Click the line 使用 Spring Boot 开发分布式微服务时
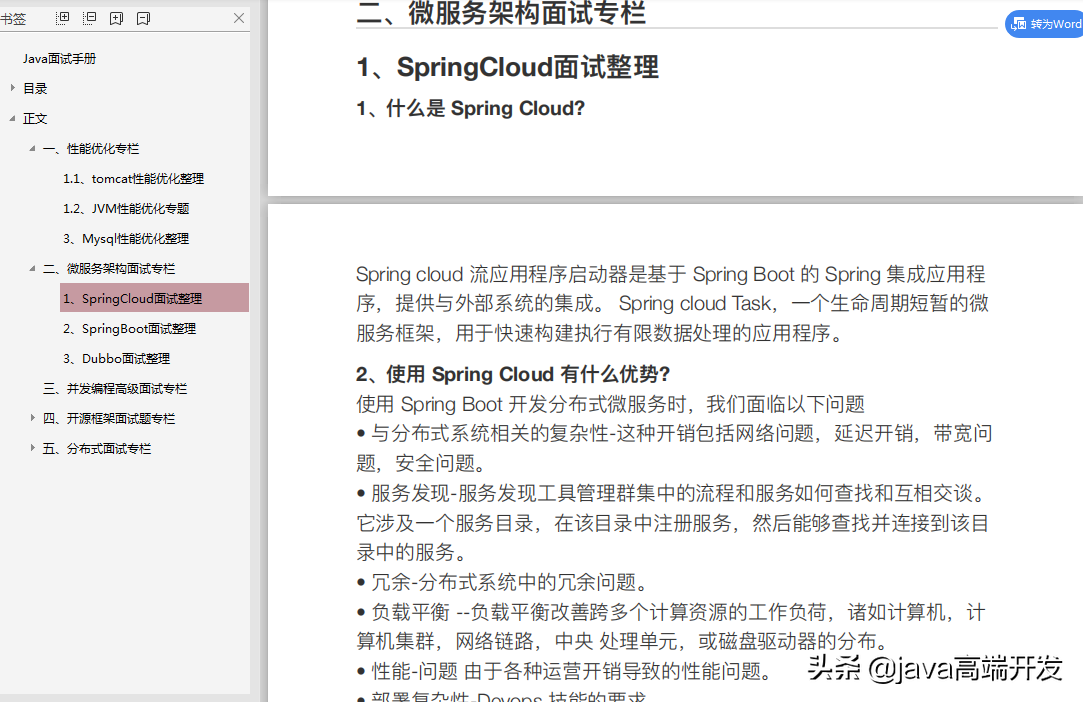 (611, 404)
